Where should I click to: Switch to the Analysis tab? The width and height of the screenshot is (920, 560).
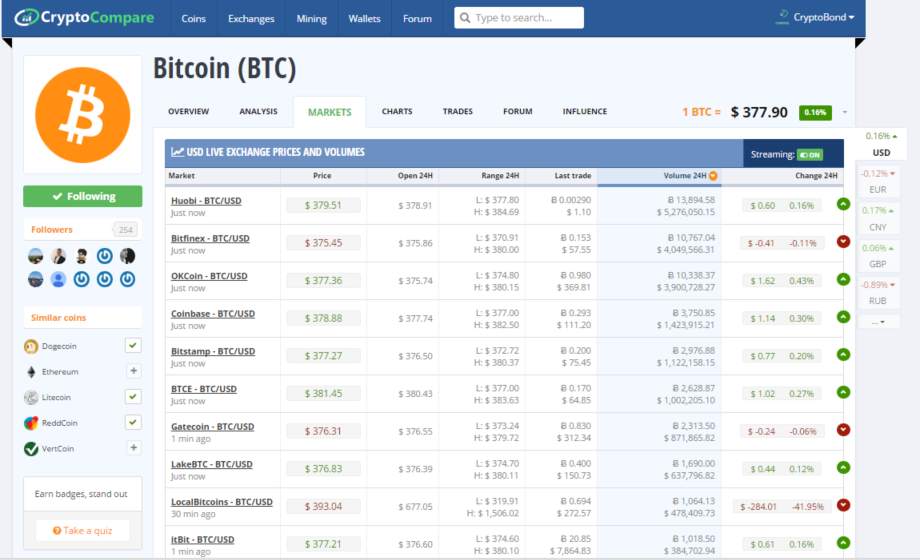pos(258,112)
